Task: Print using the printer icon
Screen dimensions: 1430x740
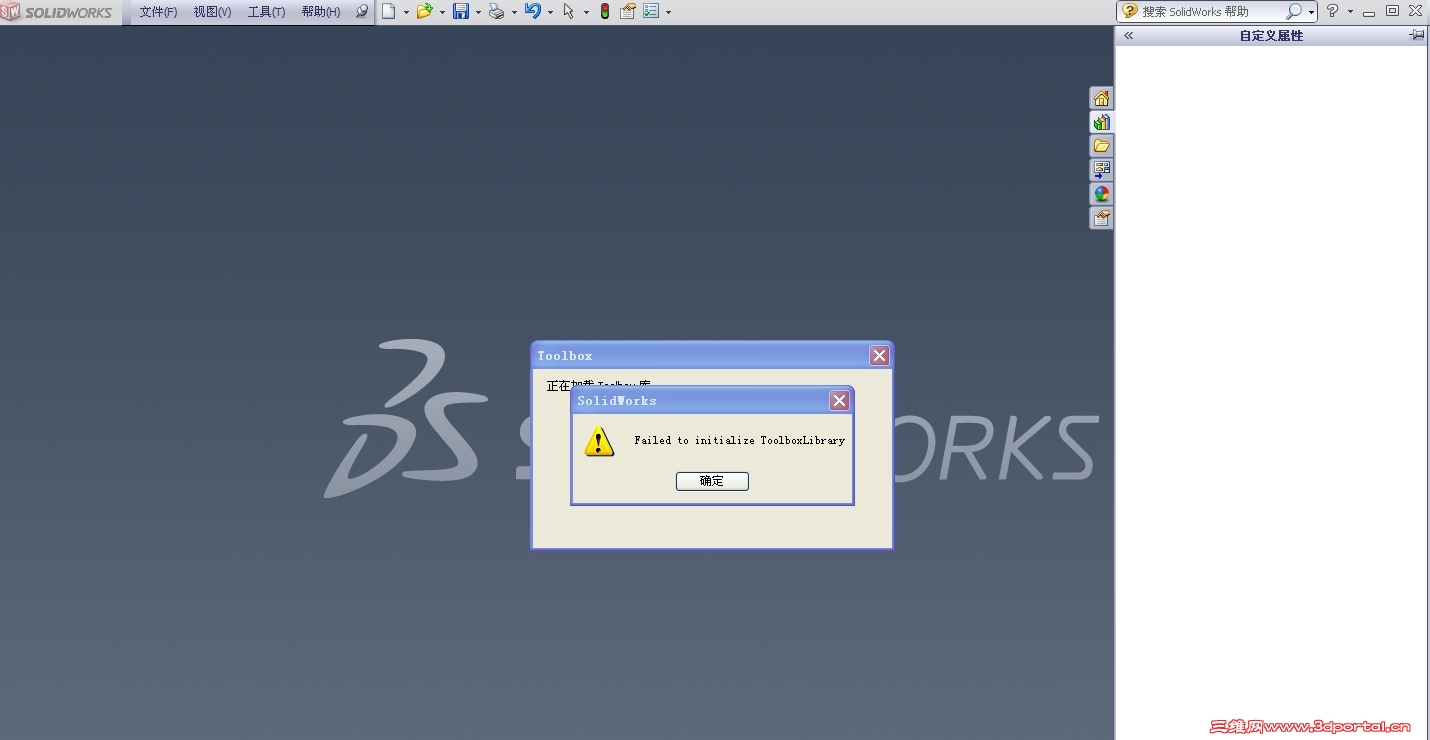Action: pos(496,12)
